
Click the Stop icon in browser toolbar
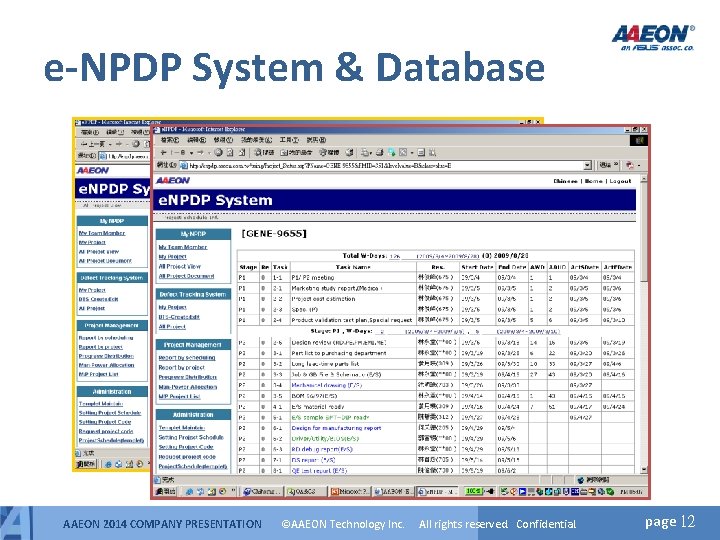click(219, 152)
